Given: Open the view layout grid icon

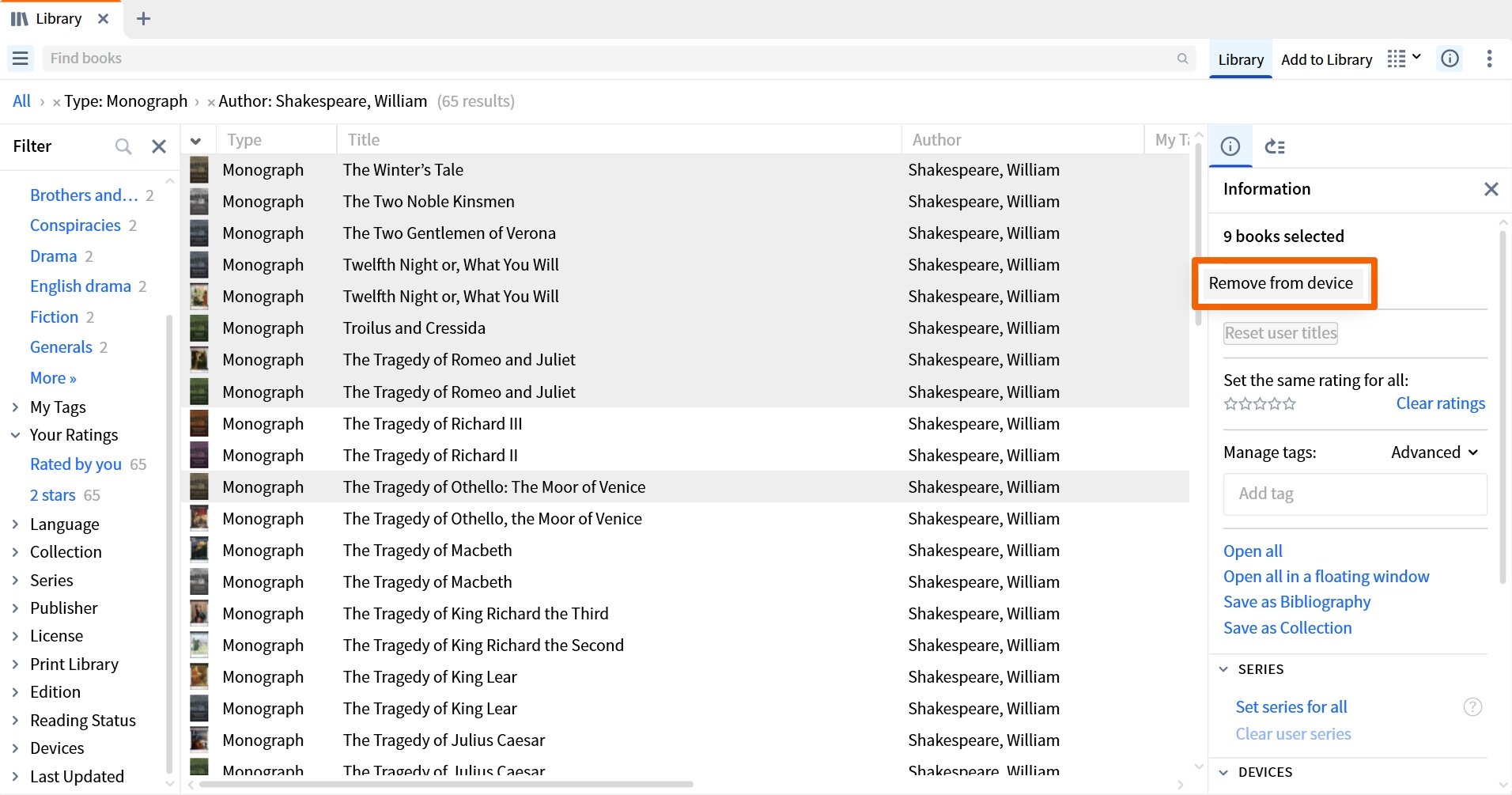Looking at the screenshot, I should tap(1404, 59).
